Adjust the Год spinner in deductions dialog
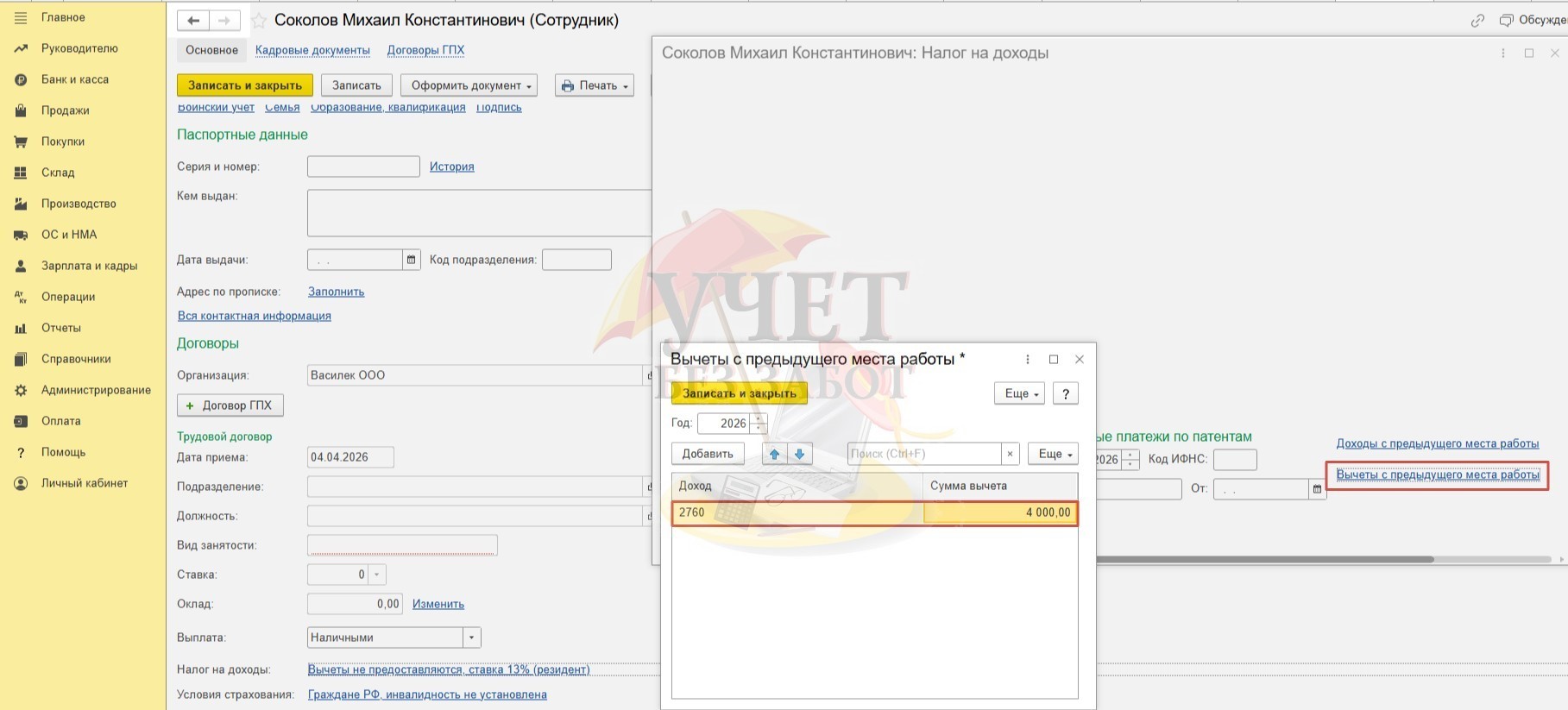This screenshot has height=710, width=1568. (x=759, y=424)
